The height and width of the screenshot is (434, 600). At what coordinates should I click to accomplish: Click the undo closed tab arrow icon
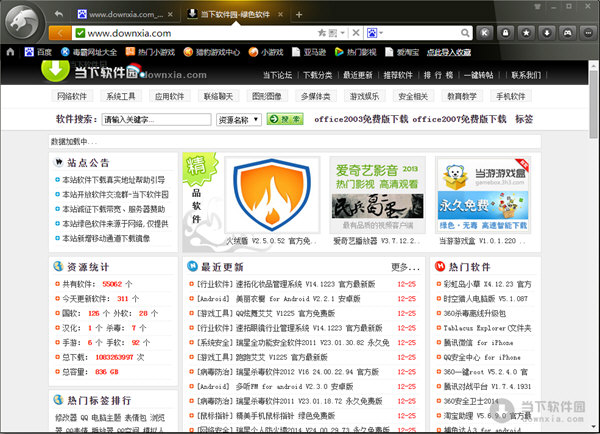pyautogui.click(x=59, y=14)
